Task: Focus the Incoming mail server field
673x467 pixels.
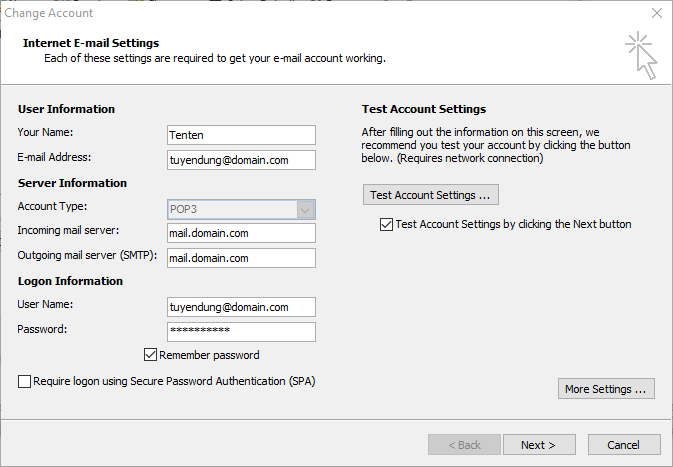Action: [x=241, y=233]
